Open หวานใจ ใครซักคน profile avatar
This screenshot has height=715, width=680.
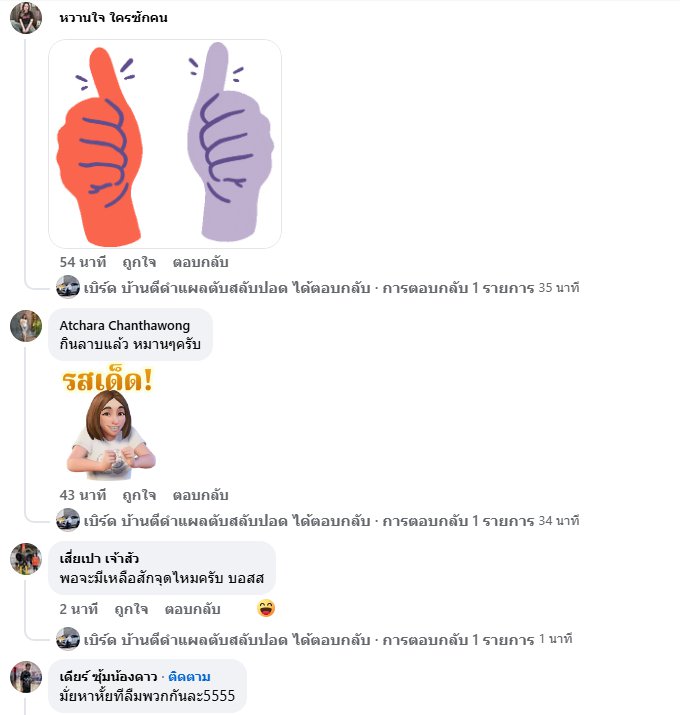pyautogui.click(x=26, y=18)
